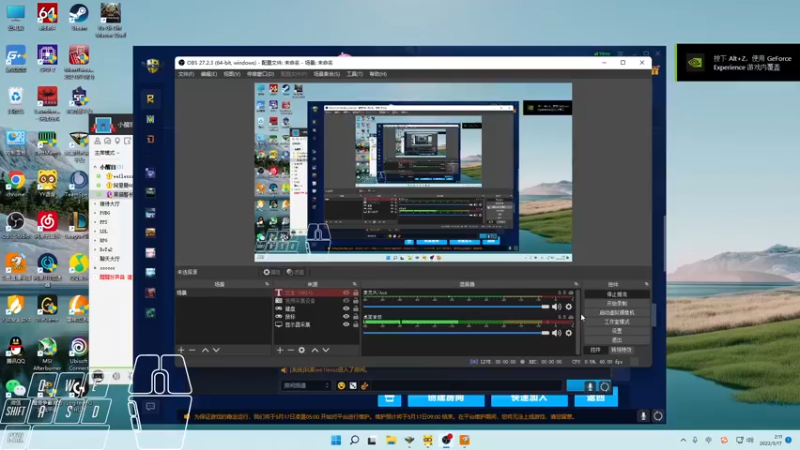Image resolution: width=800 pixels, height=450 pixels.
Task: Add a new source with plus button
Action: pyautogui.click(x=278, y=350)
